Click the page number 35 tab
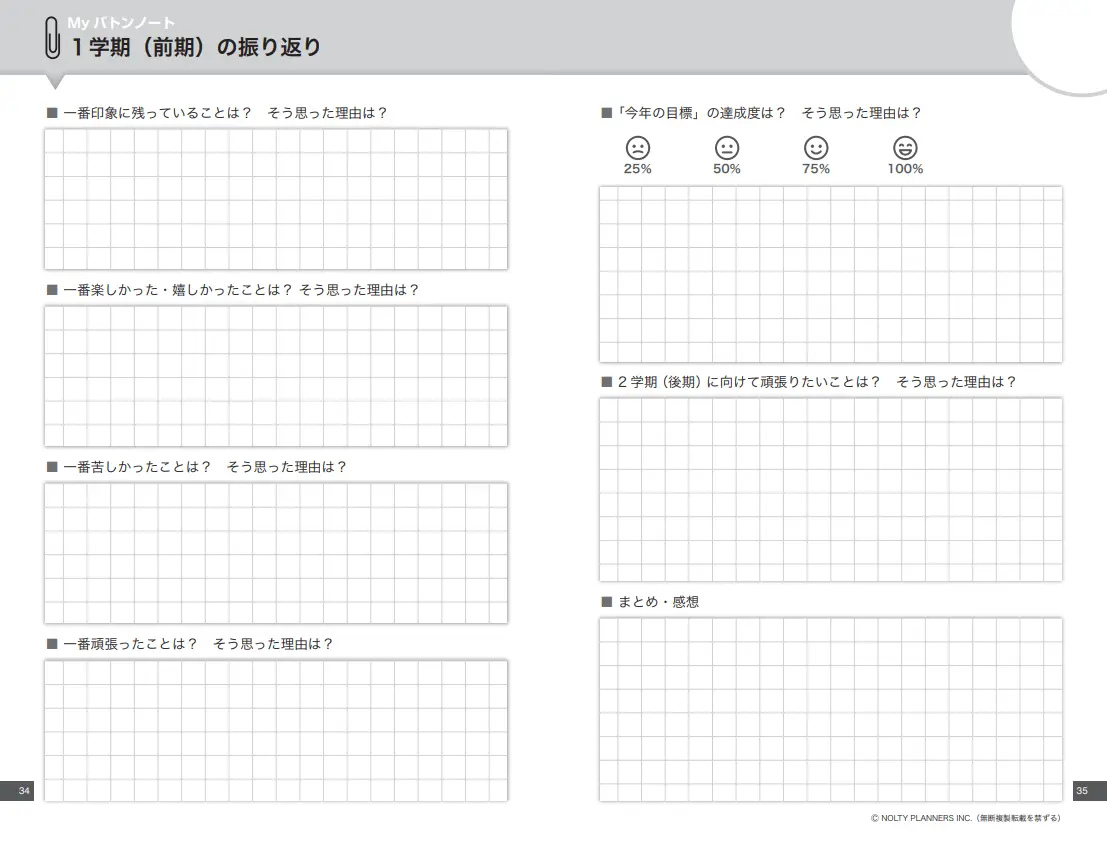Image resolution: width=1107 pixels, height=844 pixels. [1089, 791]
